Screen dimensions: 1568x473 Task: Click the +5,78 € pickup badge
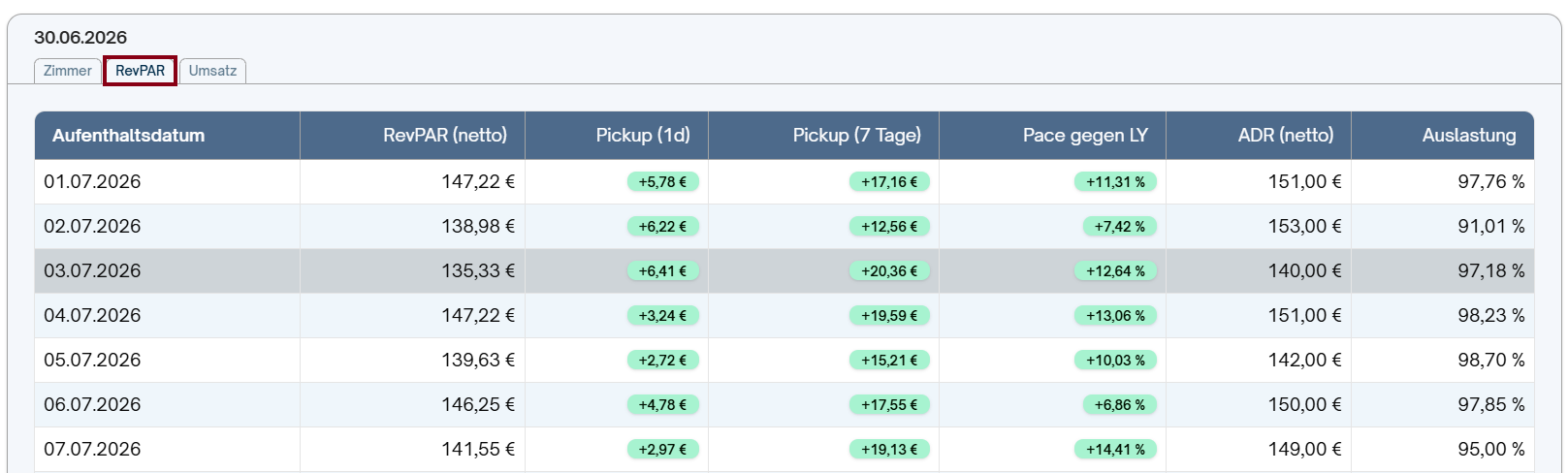coord(663,181)
